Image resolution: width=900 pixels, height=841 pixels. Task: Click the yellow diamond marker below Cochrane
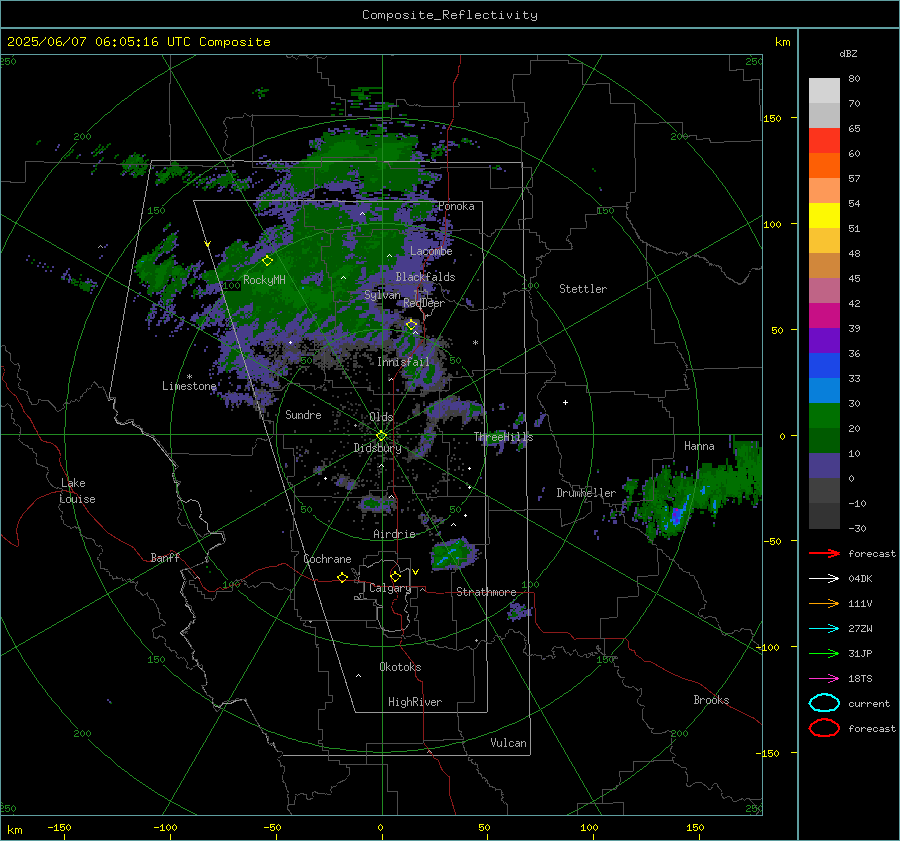pos(342,577)
